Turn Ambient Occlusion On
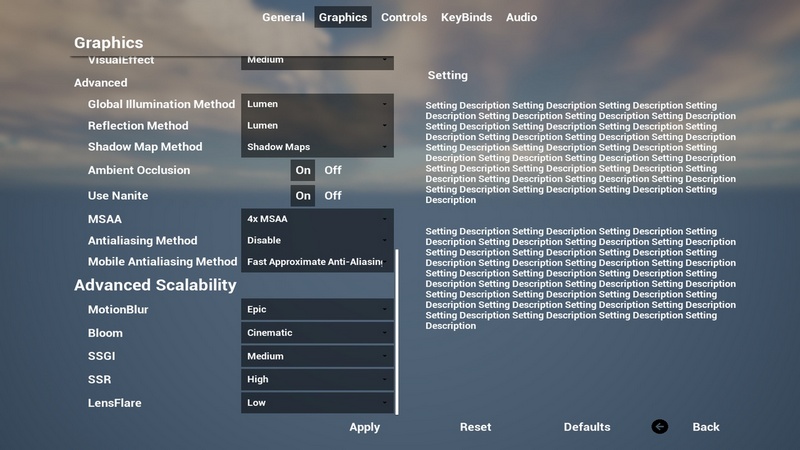800x450 pixels. point(303,170)
